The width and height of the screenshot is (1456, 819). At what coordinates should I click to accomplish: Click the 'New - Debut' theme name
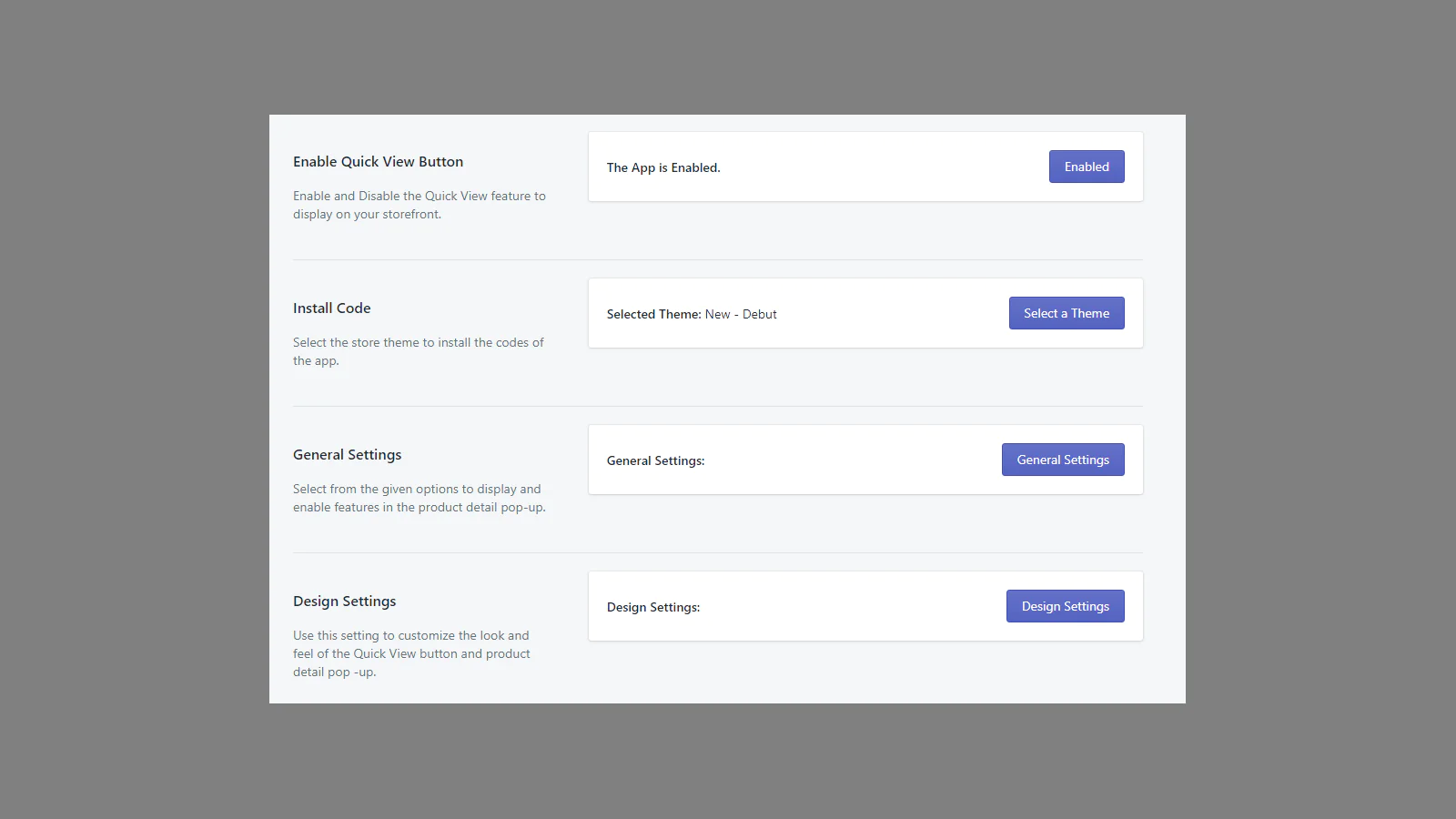point(741,314)
